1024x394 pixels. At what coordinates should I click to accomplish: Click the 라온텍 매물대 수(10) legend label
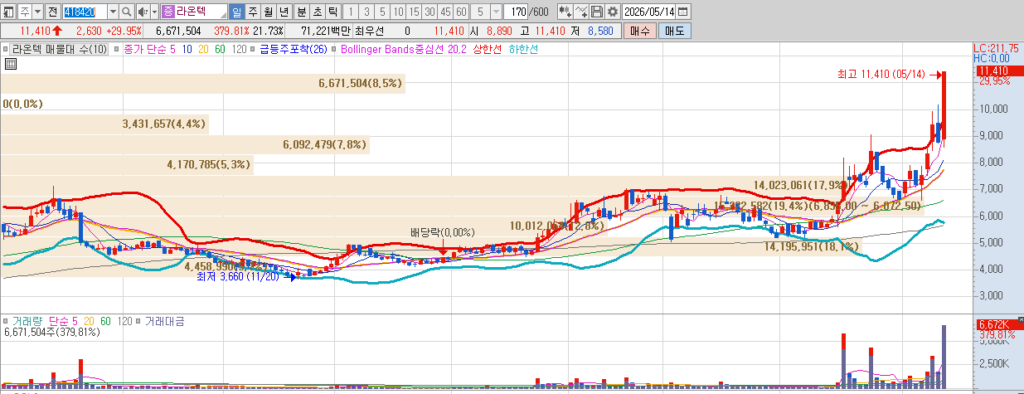[60, 49]
